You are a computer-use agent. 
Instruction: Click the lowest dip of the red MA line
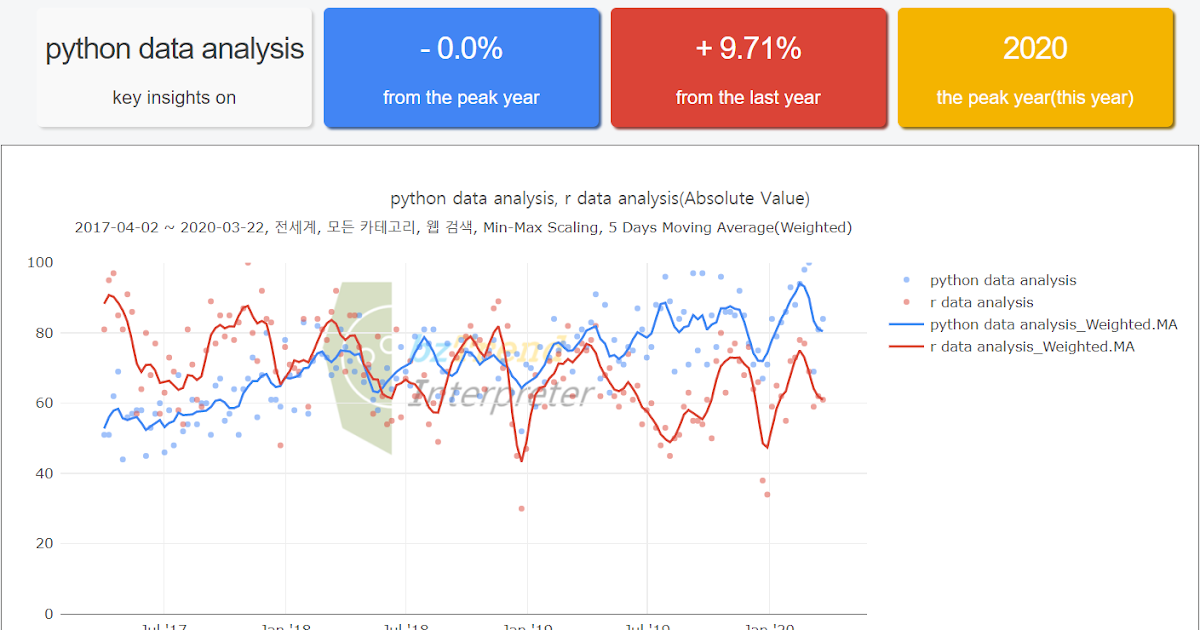click(x=522, y=459)
